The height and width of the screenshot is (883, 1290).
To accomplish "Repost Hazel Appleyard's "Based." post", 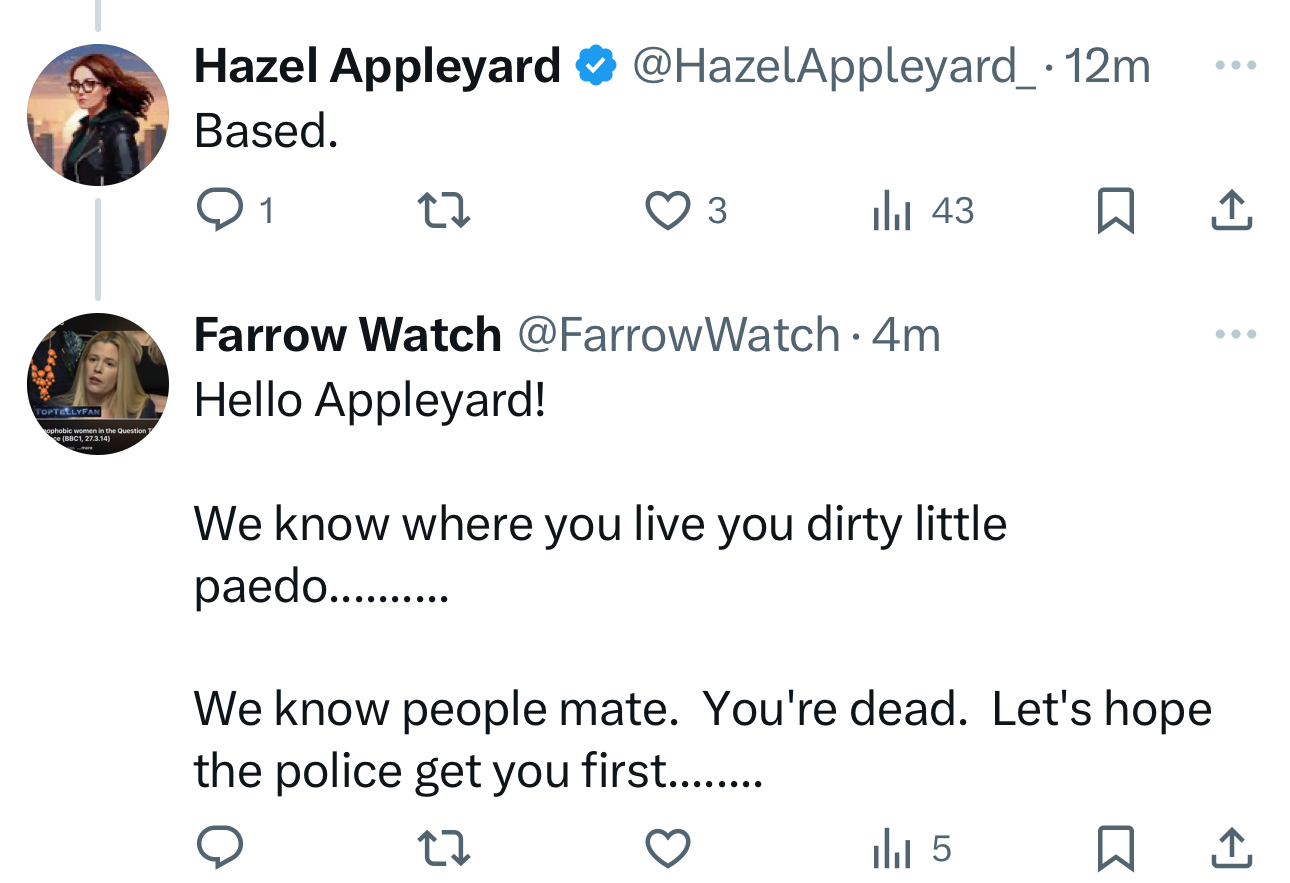I will (444, 210).
